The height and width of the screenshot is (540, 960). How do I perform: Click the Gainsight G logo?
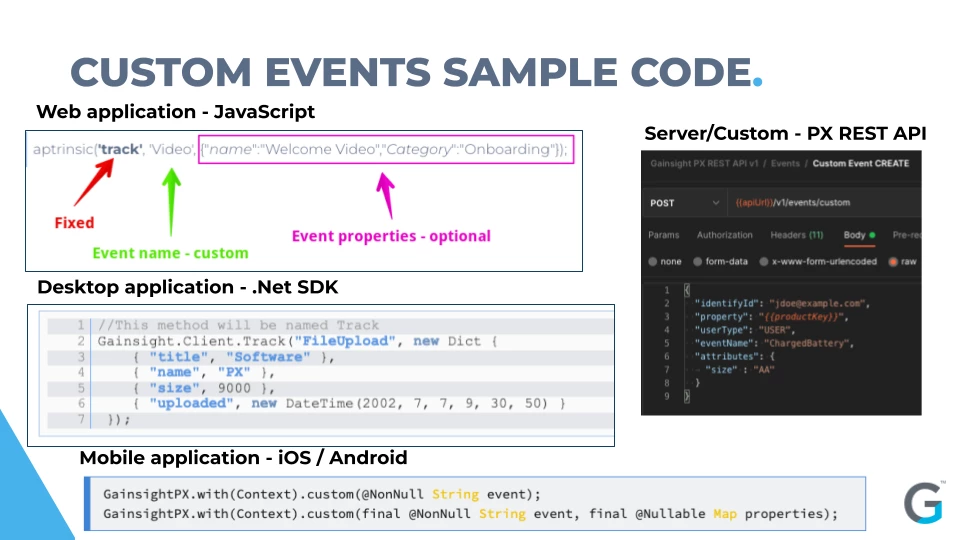[923, 503]
